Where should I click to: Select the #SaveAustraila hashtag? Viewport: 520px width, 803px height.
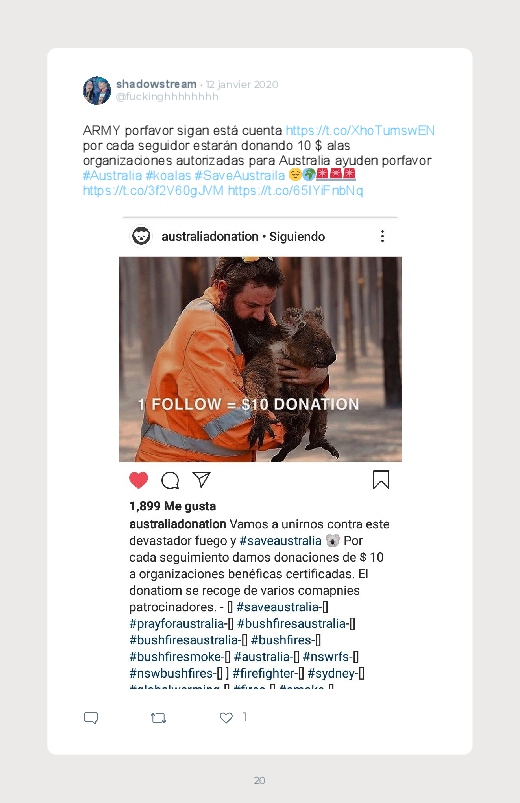click(239, 176)
